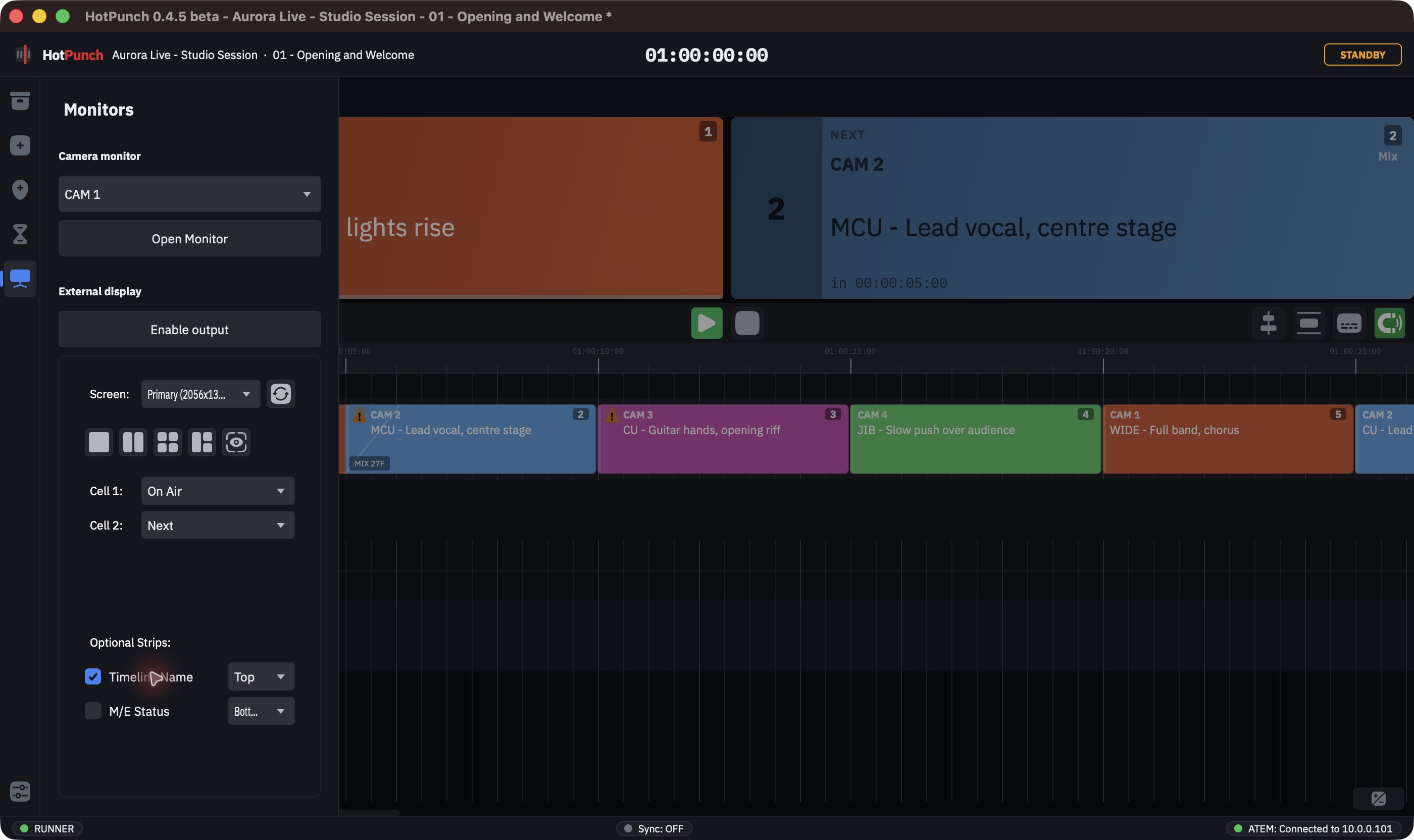
Task: Open the M/E Status position Bottom dropdown
Action: tap(261, 711)
